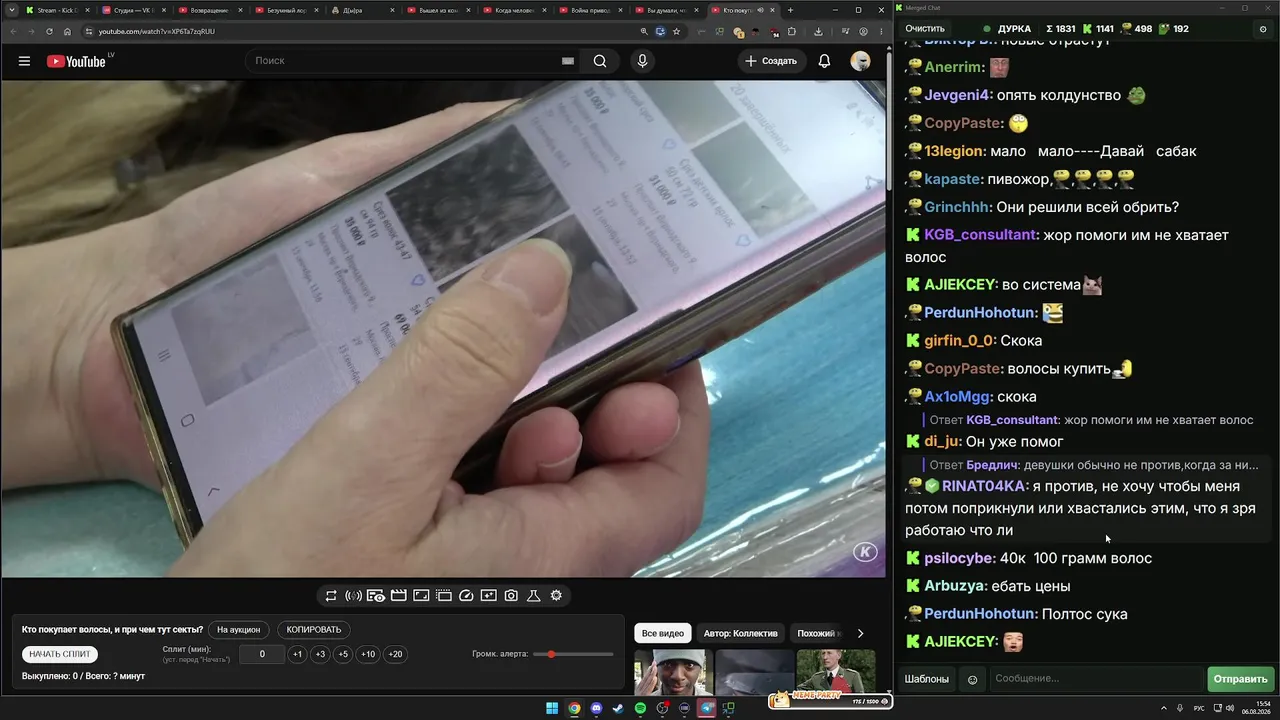
Task: Click the chat 'Сообщение...' message field
Action: coord(1095,680)
